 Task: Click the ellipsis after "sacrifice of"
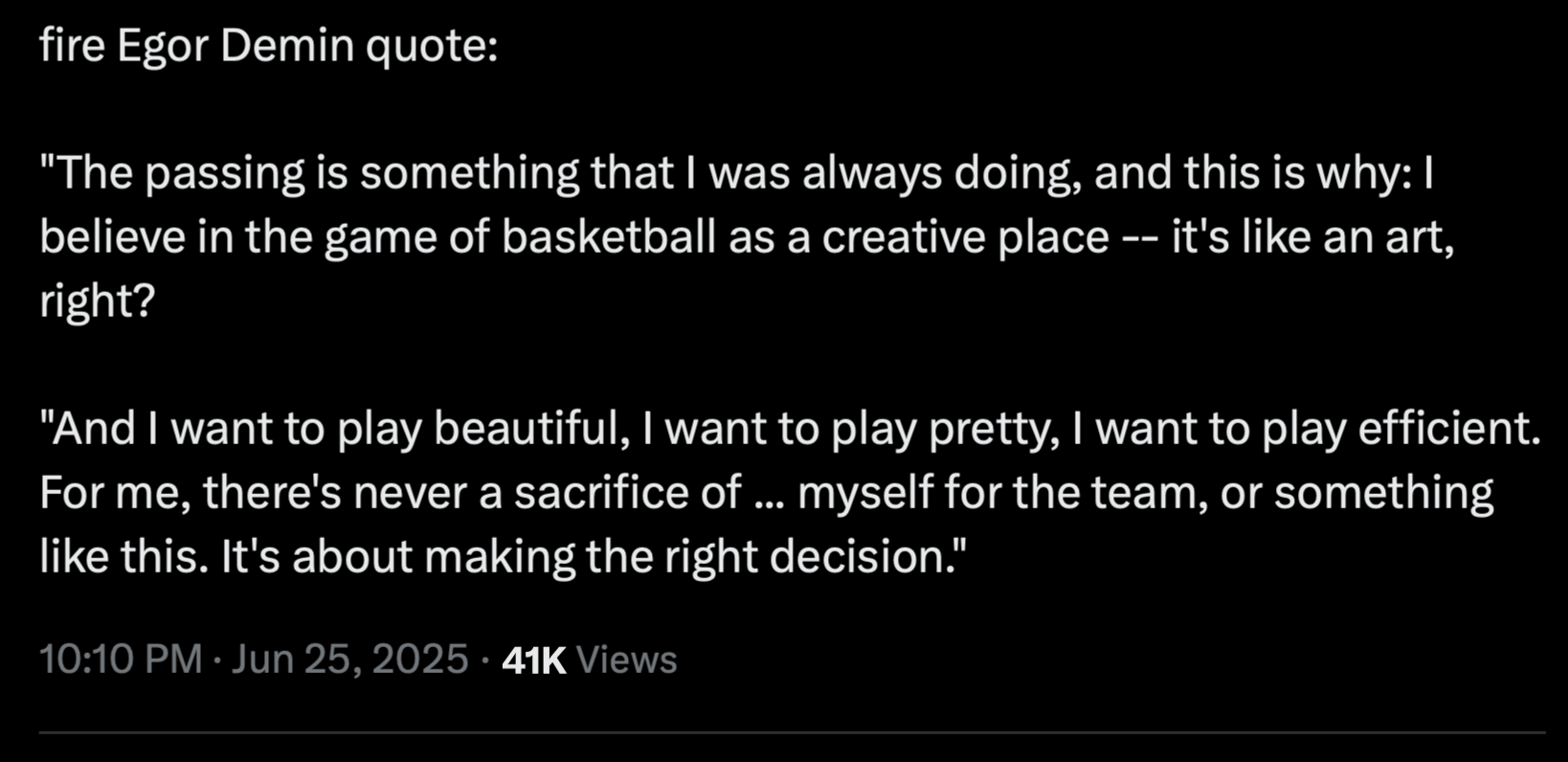point(769,496)
